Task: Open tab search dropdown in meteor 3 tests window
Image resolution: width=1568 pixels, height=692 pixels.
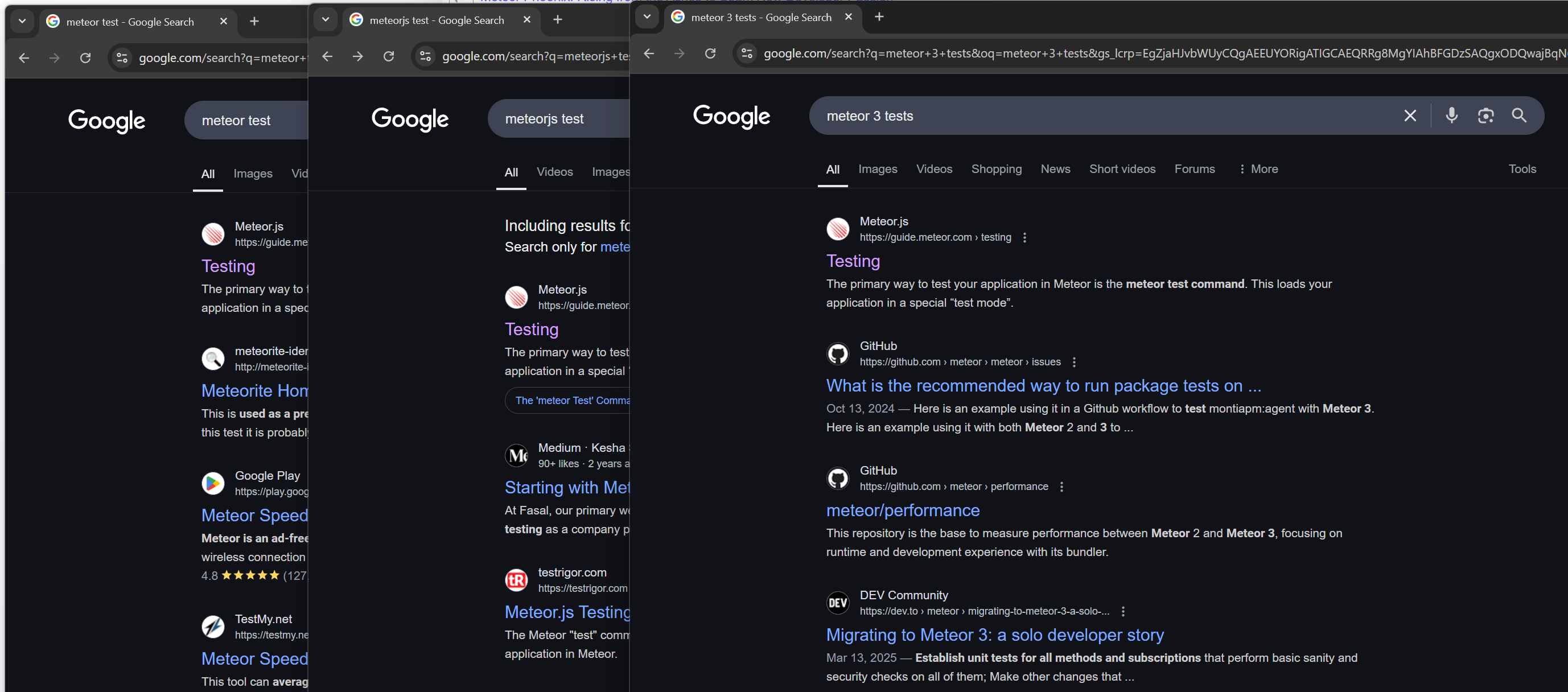Action: 647,17
